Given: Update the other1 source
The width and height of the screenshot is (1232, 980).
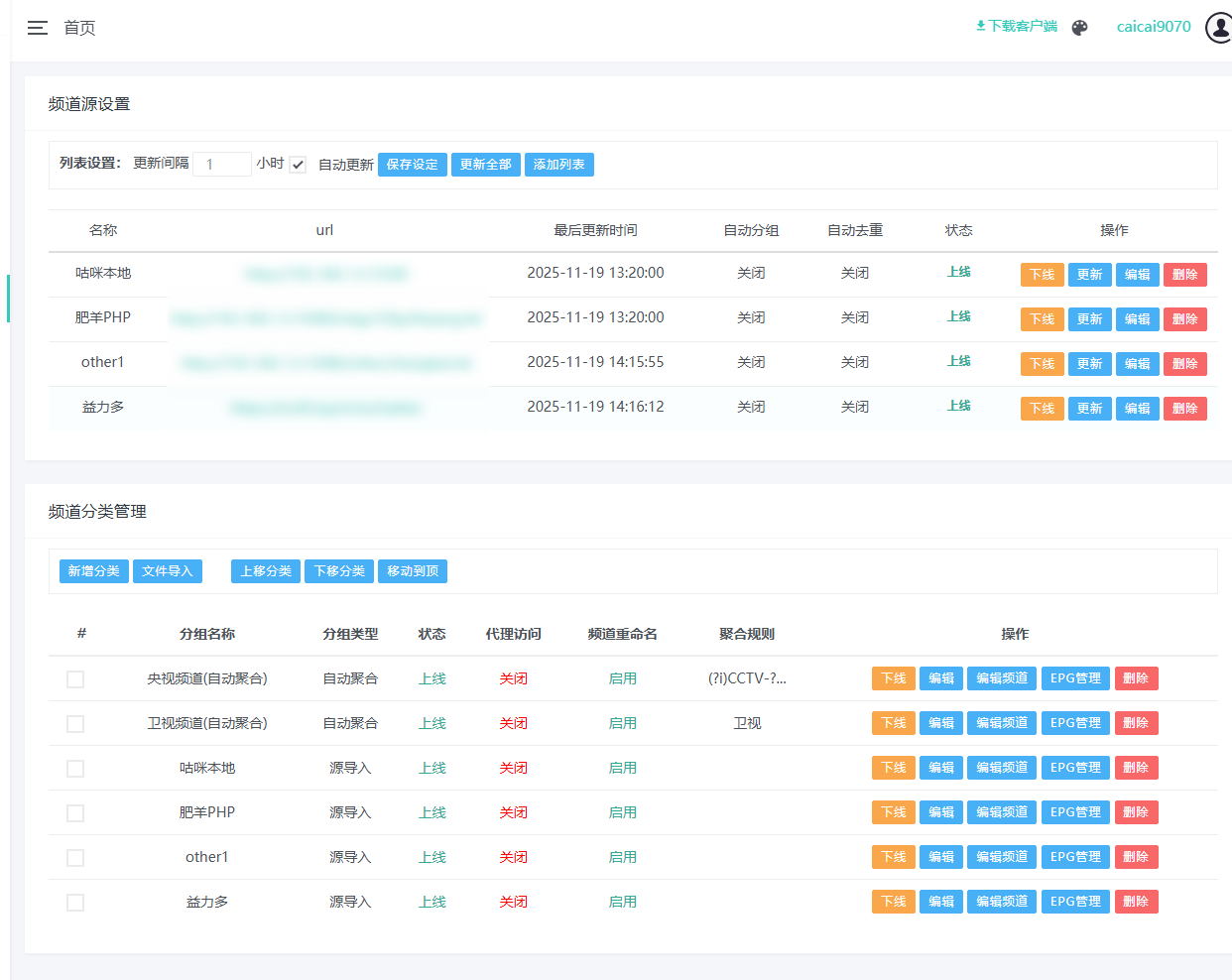Looking at the screenshot, I should coord(1090,364).
